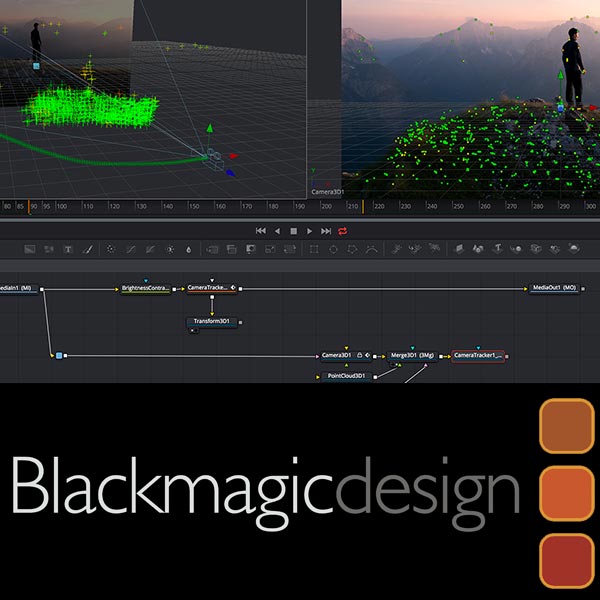Select the BrightnessContrast node

(x=145, y=289)
